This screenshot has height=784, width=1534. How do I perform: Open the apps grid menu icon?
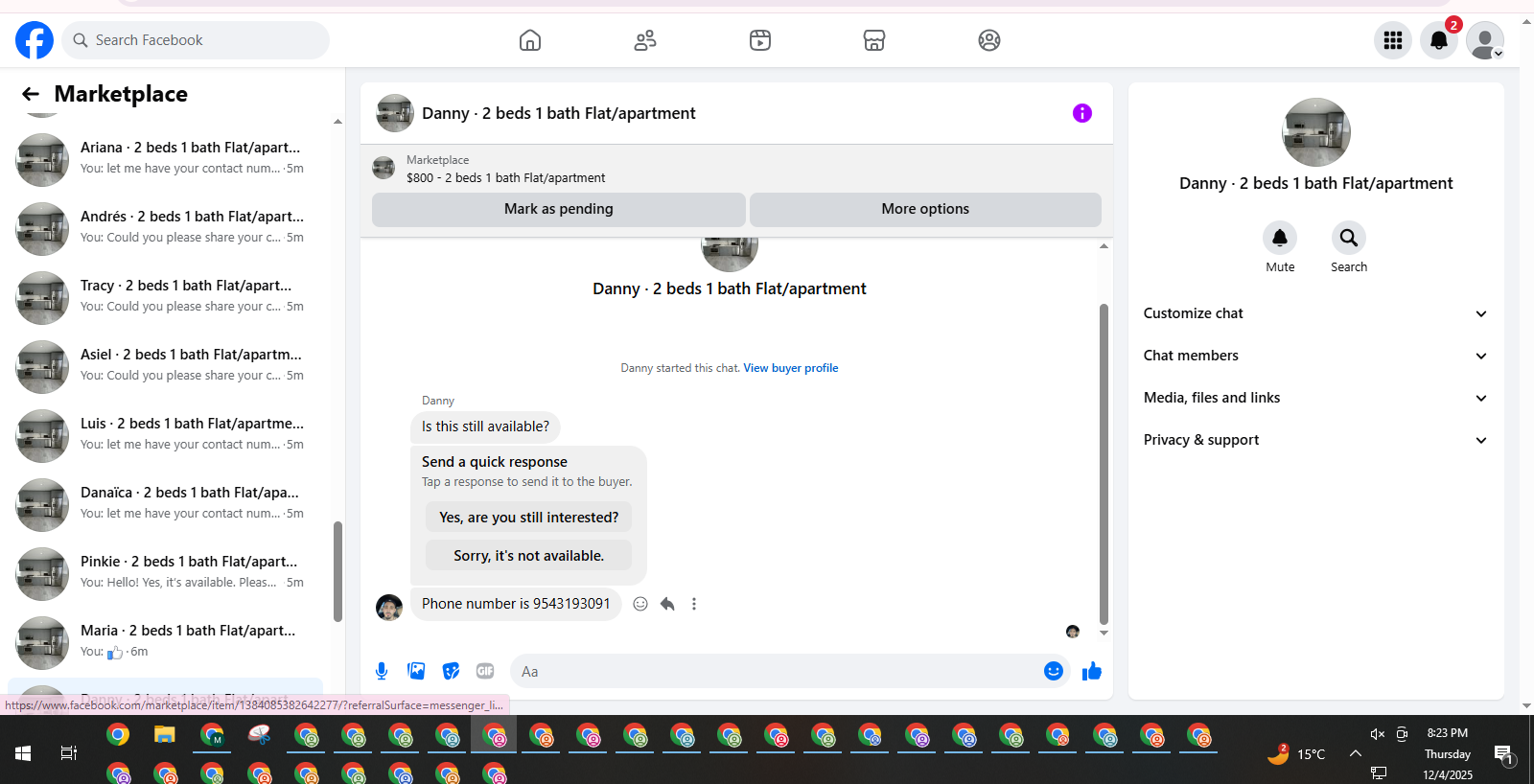point(1393,40)
